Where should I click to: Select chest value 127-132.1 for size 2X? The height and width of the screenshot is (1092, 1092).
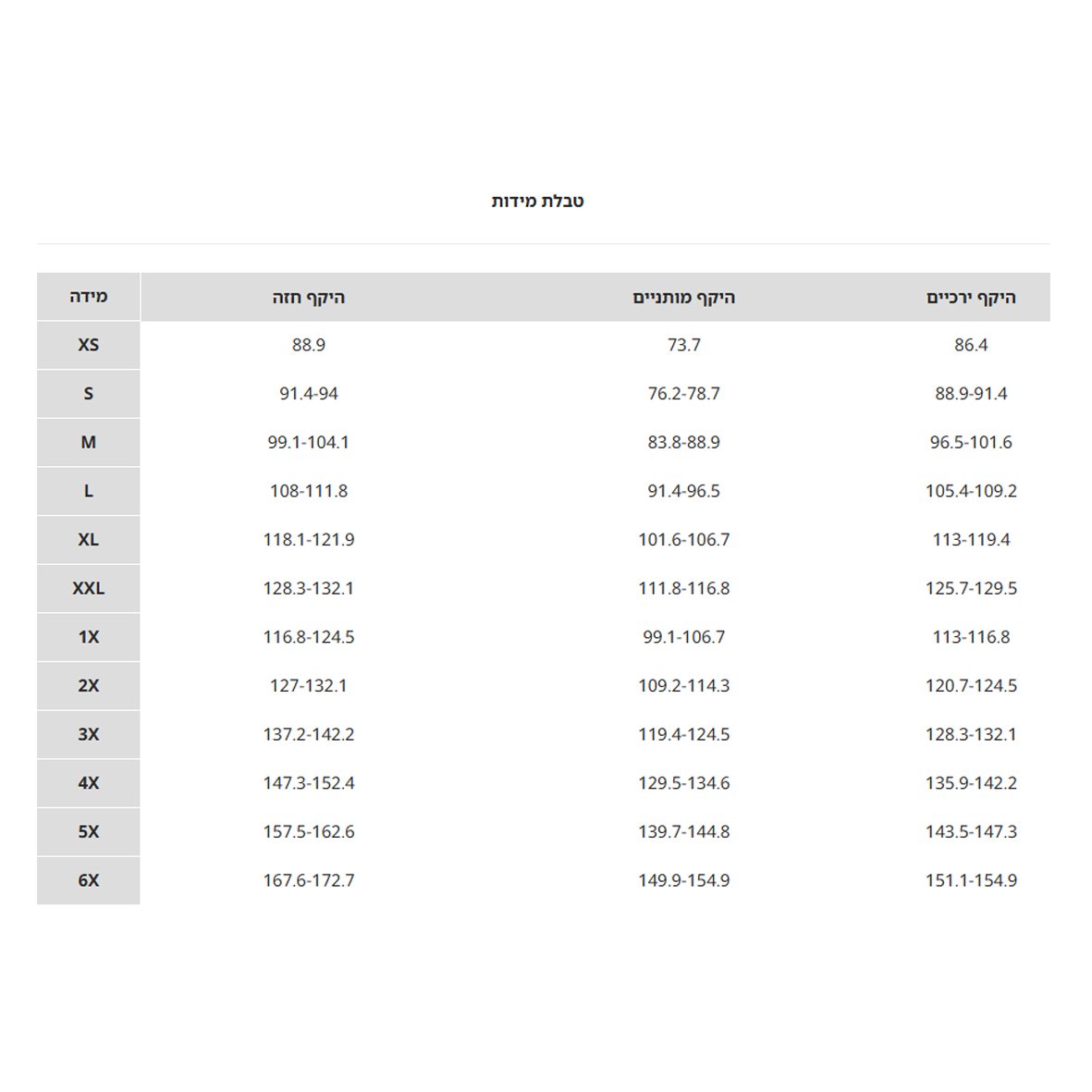tap(309, 686)
